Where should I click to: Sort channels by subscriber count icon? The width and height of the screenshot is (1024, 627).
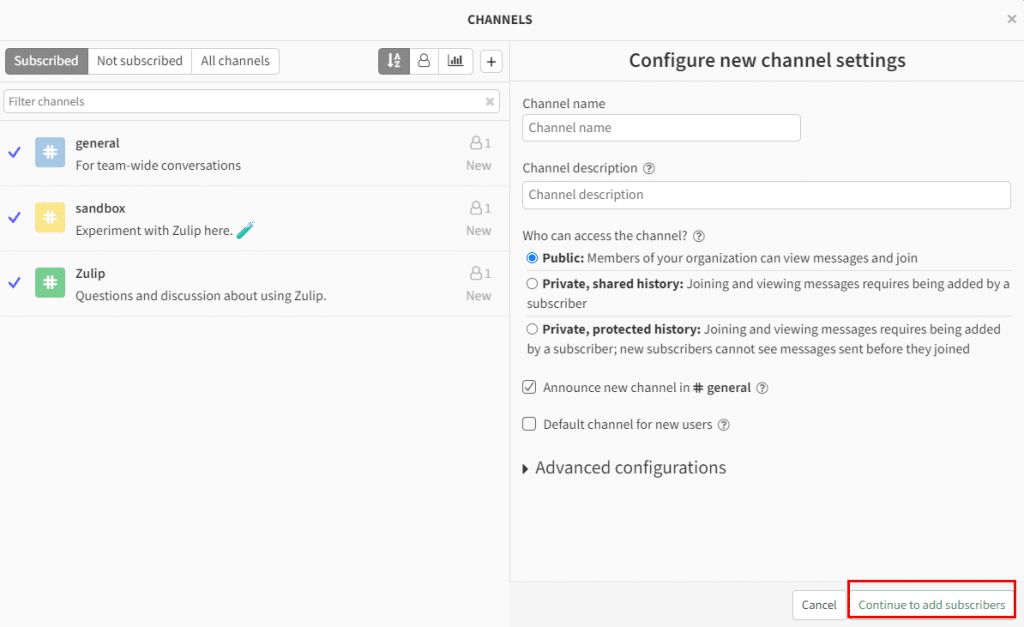coord(424,61)
